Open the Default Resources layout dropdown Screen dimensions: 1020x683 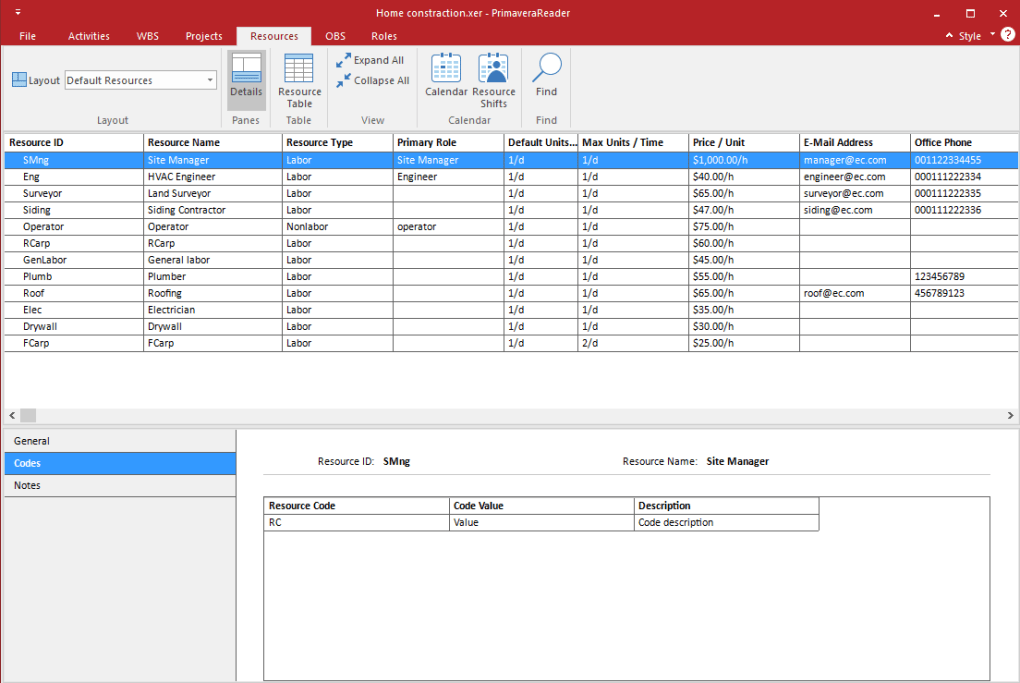coord(210,80)
